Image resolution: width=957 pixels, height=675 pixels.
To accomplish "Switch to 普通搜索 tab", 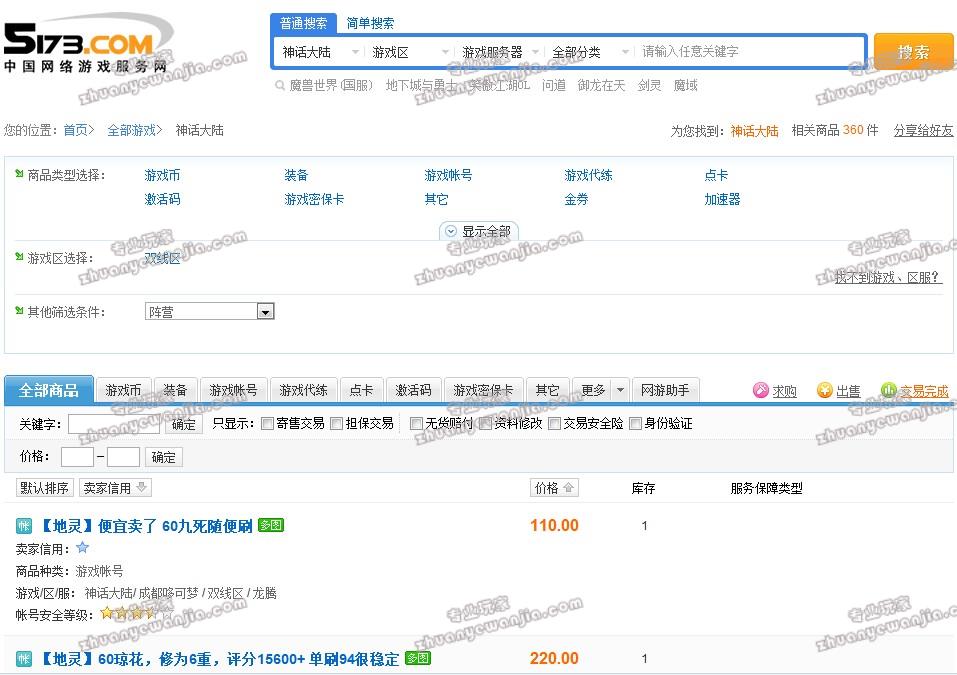I will click(x=303, y=23).
